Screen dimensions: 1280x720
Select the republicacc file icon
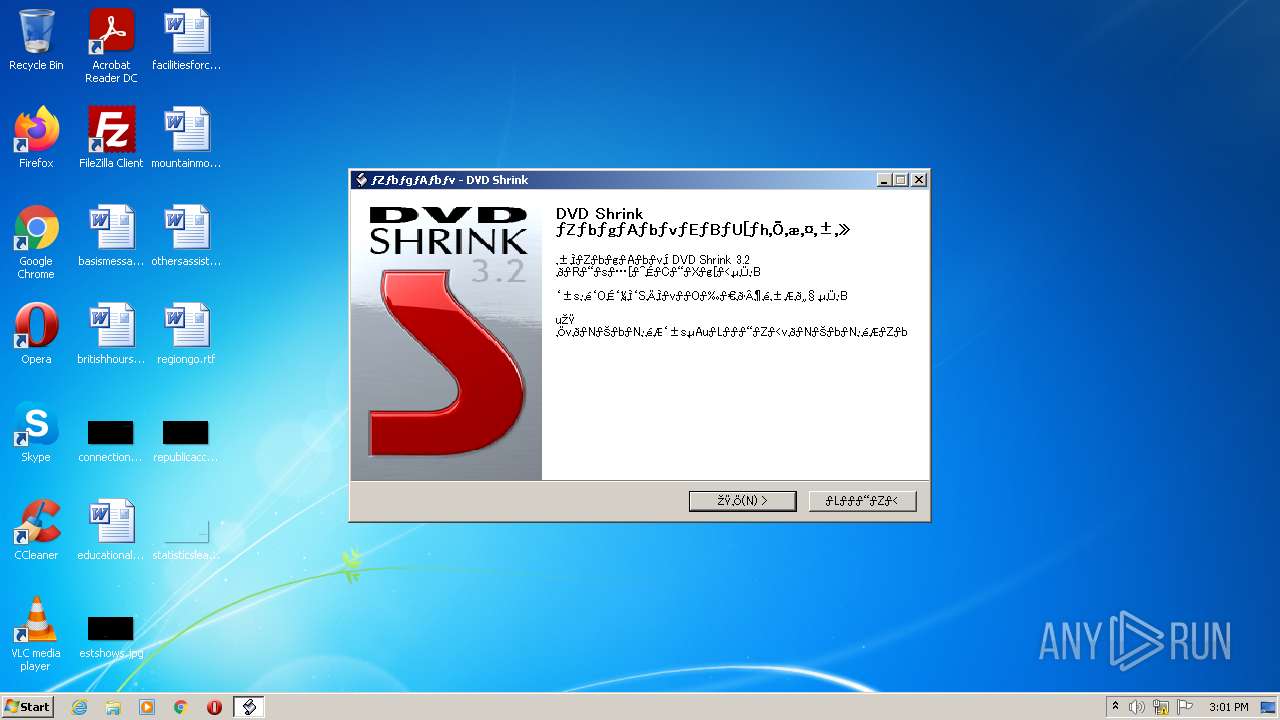pyautogui.click(x=186, y=440)
